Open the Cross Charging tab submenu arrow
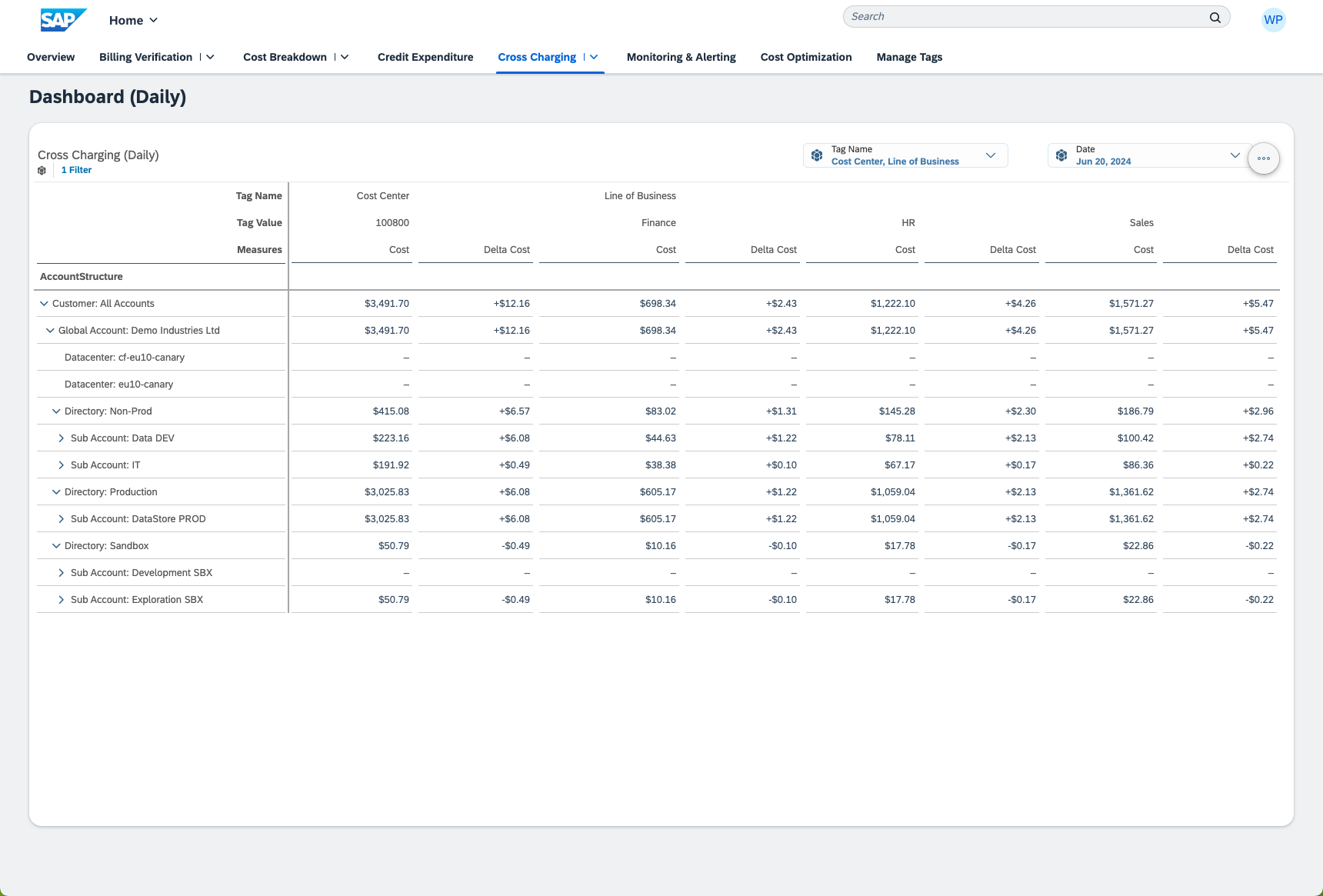1323x896 pixels. pos(594,57)
